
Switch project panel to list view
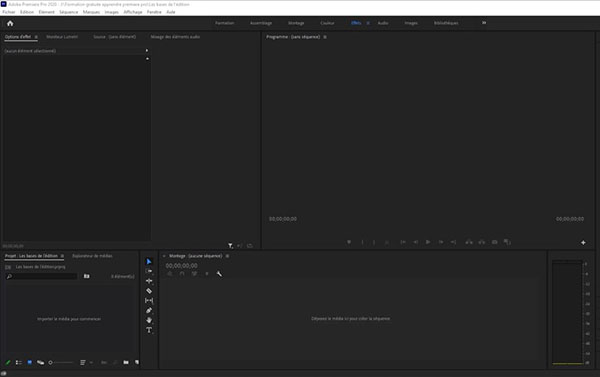[18, 362]
